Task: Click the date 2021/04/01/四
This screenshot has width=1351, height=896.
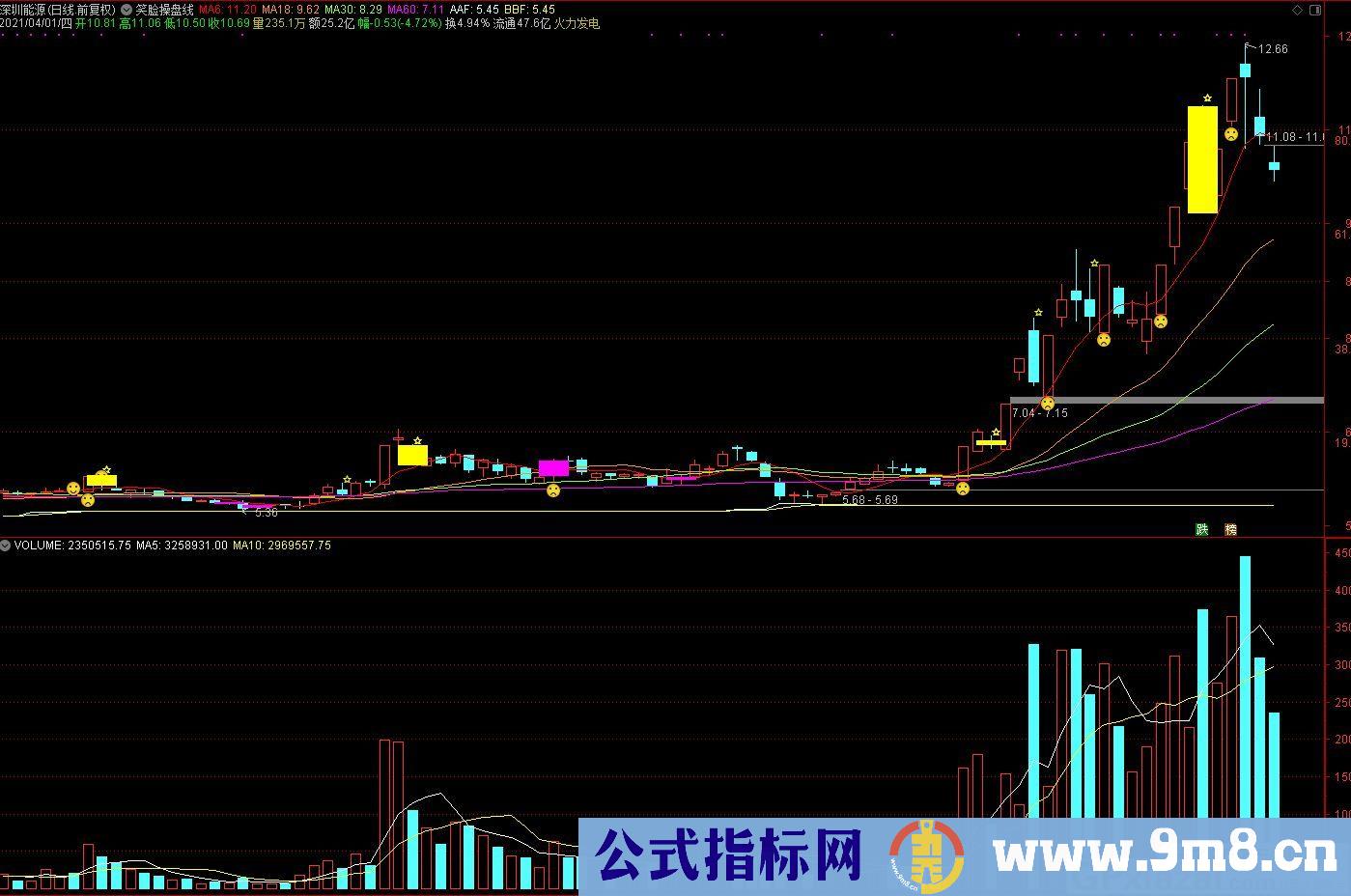Action: point(37,23)
